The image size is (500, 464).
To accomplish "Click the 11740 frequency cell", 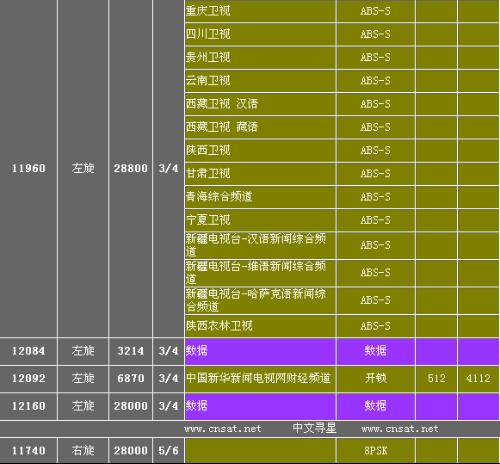I will click(29, 451).
